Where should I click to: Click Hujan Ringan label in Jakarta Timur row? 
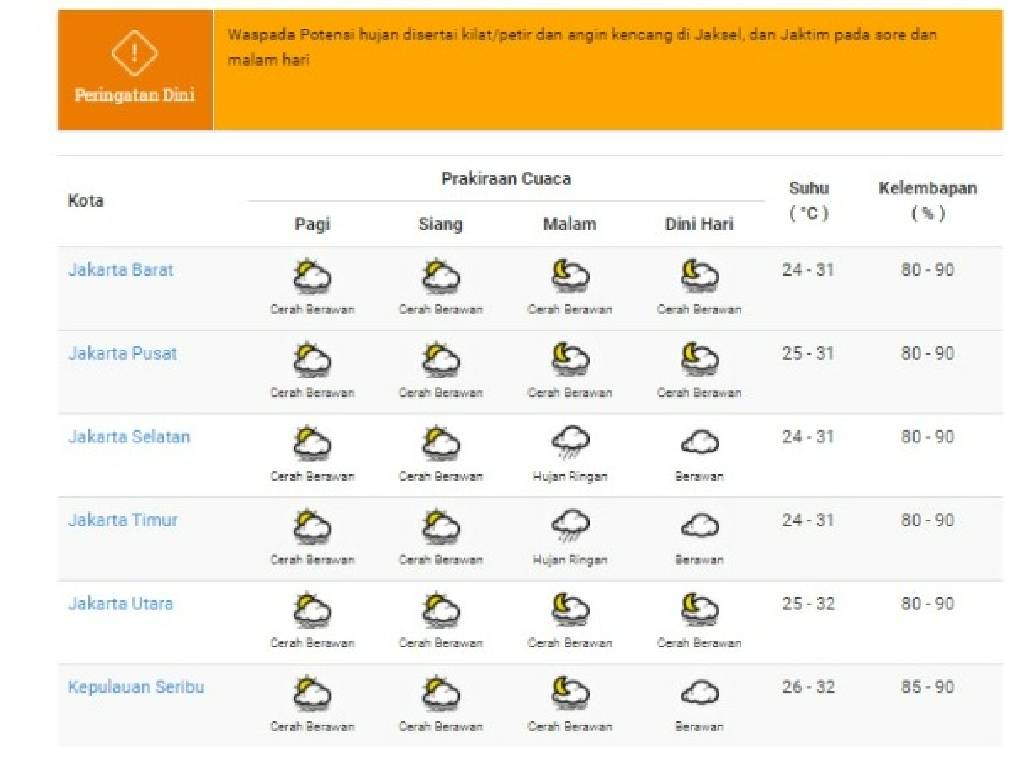[x=570, y=560]
